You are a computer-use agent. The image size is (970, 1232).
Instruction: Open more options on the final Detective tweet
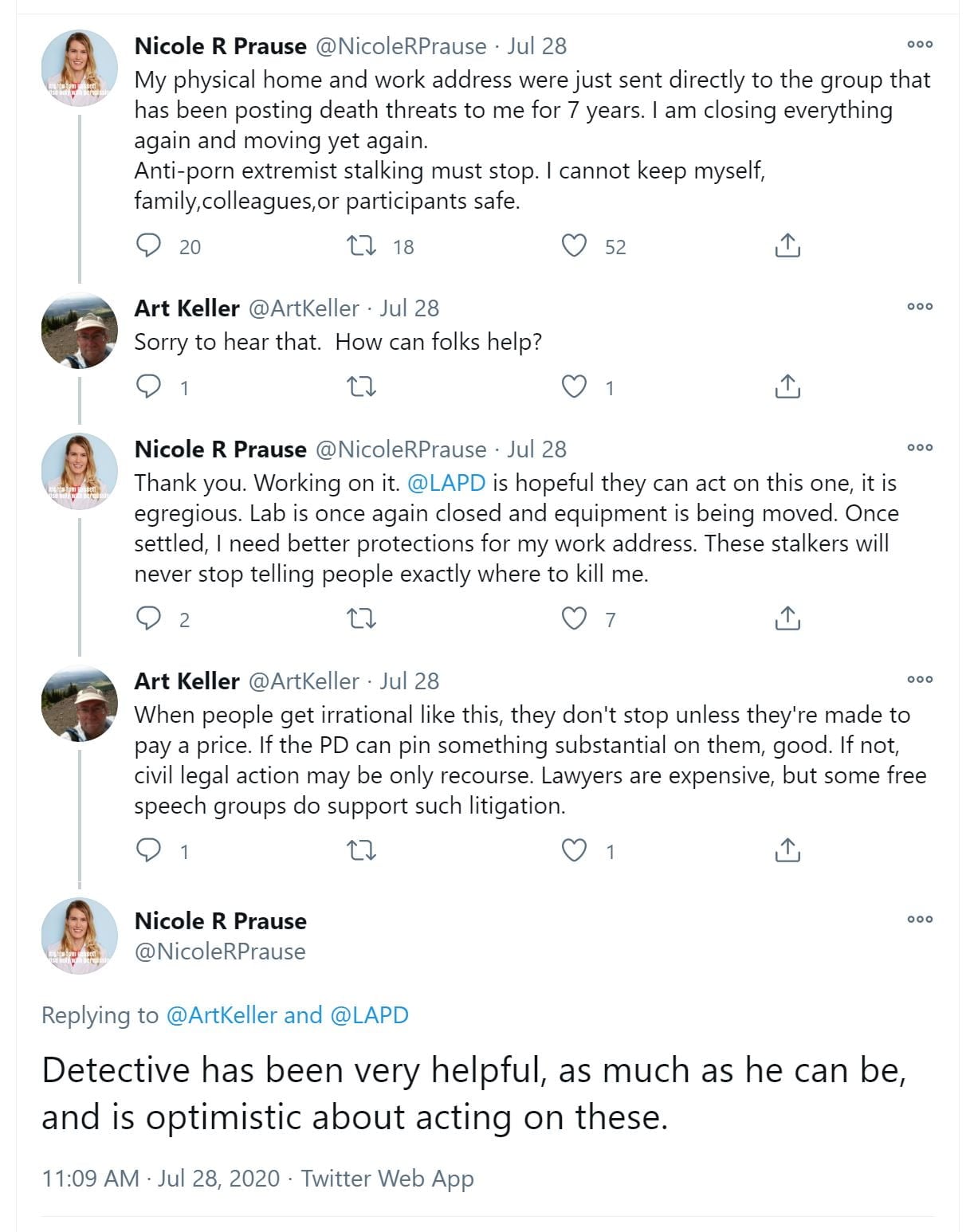tap(920, 919)
